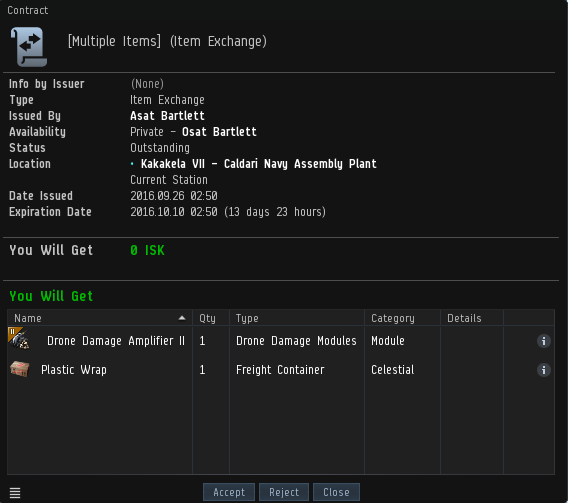Image resolution: width=568 pixels, height=503 pixels.
Task: Close the contract window
Action: (x=336, y=492)
